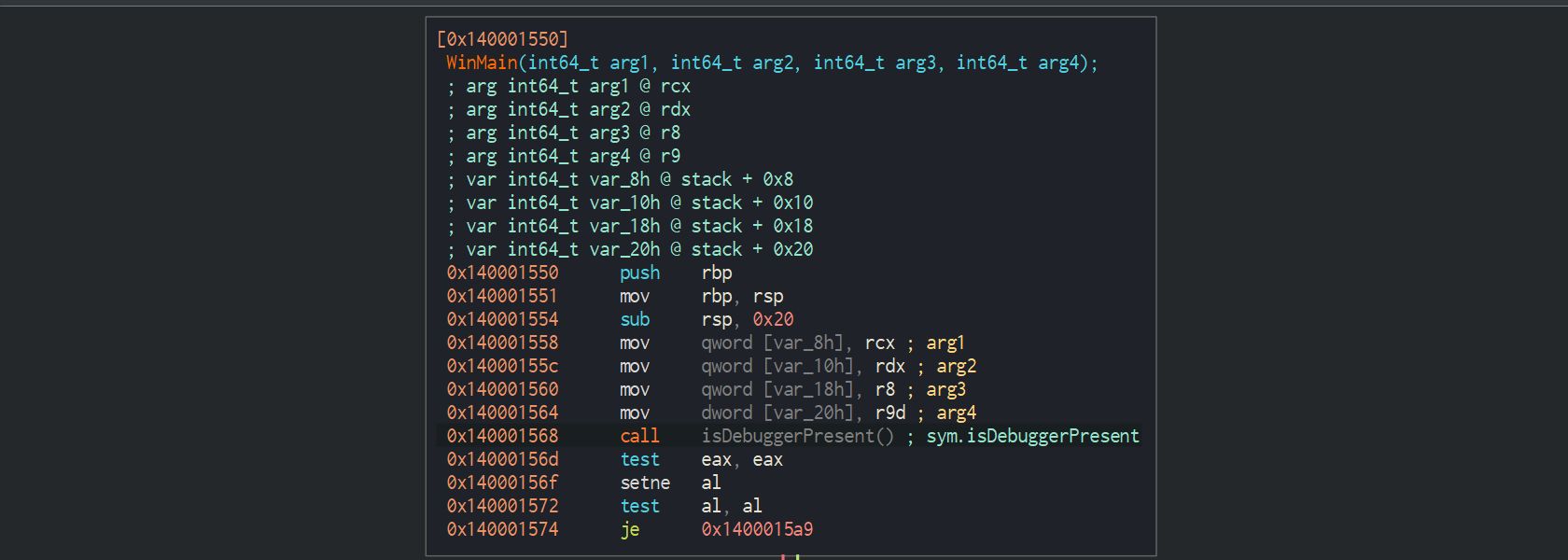Click the sym.isDebuggerPresent comment

click(x=1033, y=436)
